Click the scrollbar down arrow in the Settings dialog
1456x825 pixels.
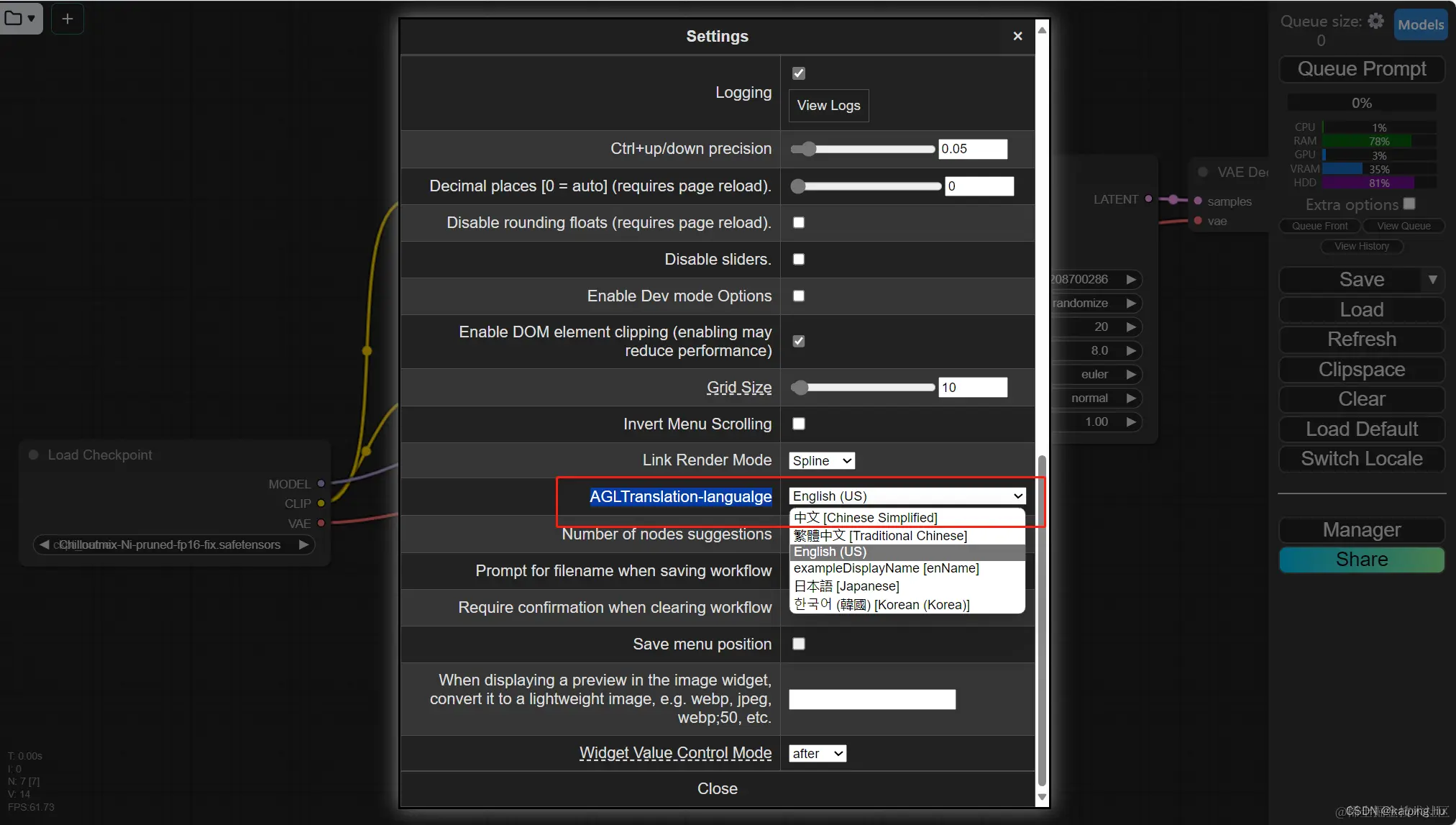click(x=1041, y=797)
